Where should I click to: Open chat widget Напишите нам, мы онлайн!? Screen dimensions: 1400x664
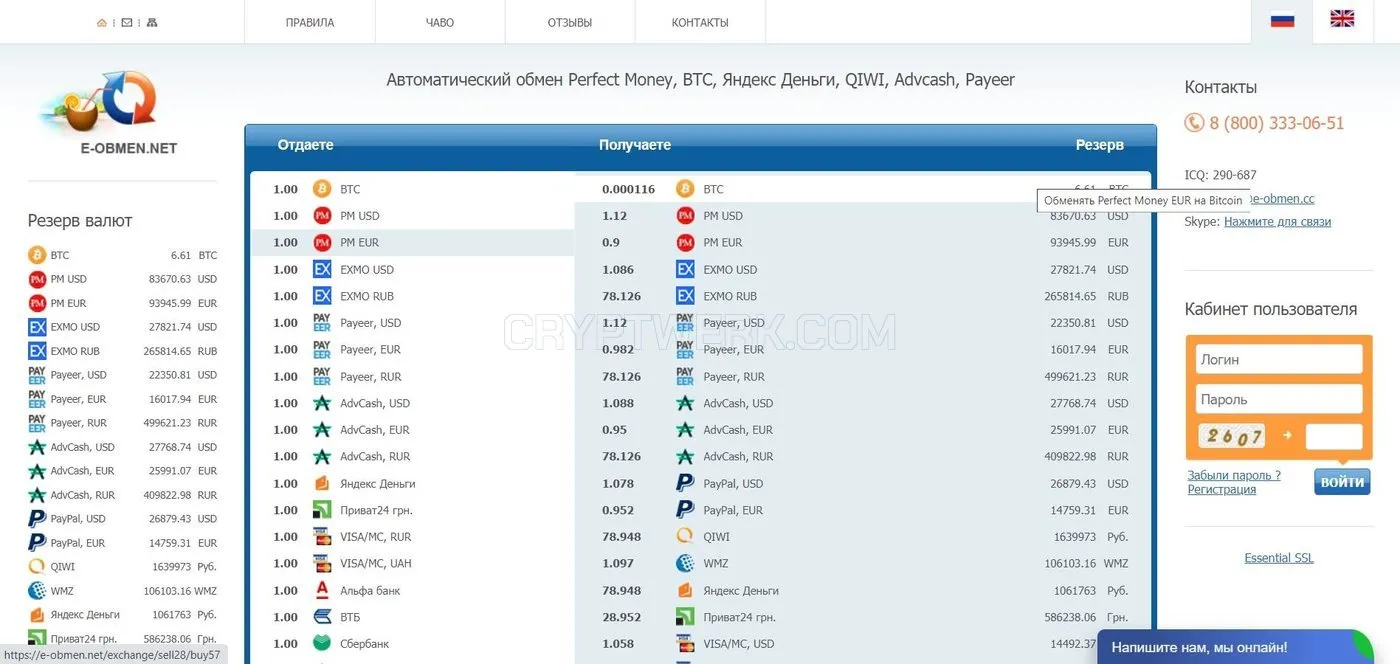tap(1235, 647)
